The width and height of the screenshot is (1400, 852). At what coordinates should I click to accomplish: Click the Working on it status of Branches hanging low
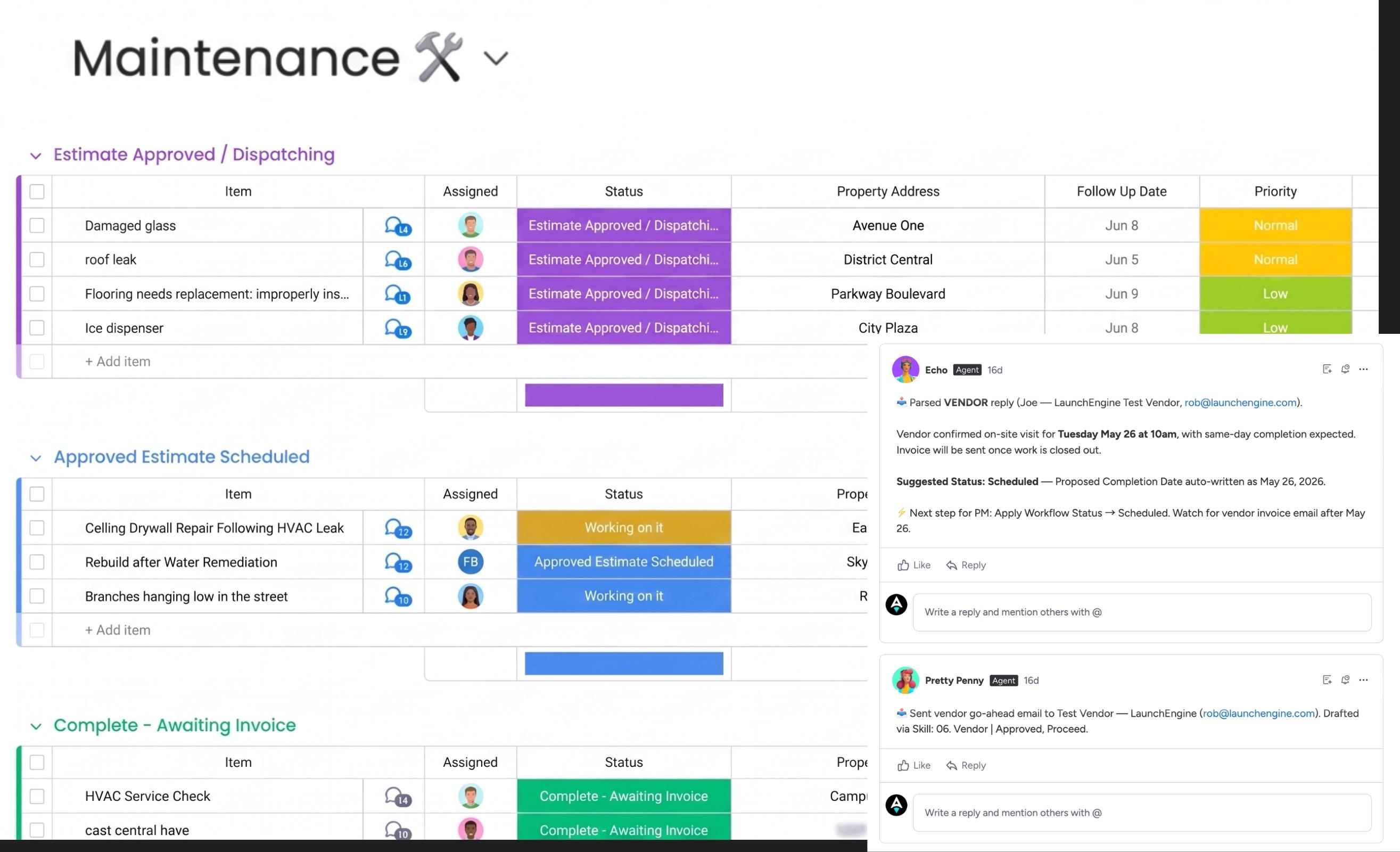(x=624, y=596)
